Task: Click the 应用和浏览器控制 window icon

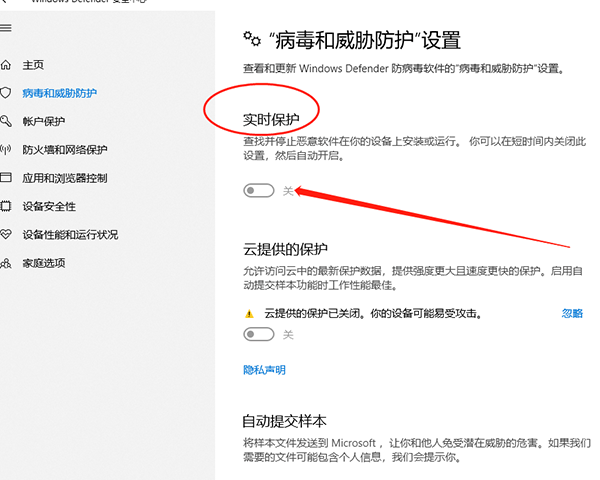Action: (x=6, y=179)
